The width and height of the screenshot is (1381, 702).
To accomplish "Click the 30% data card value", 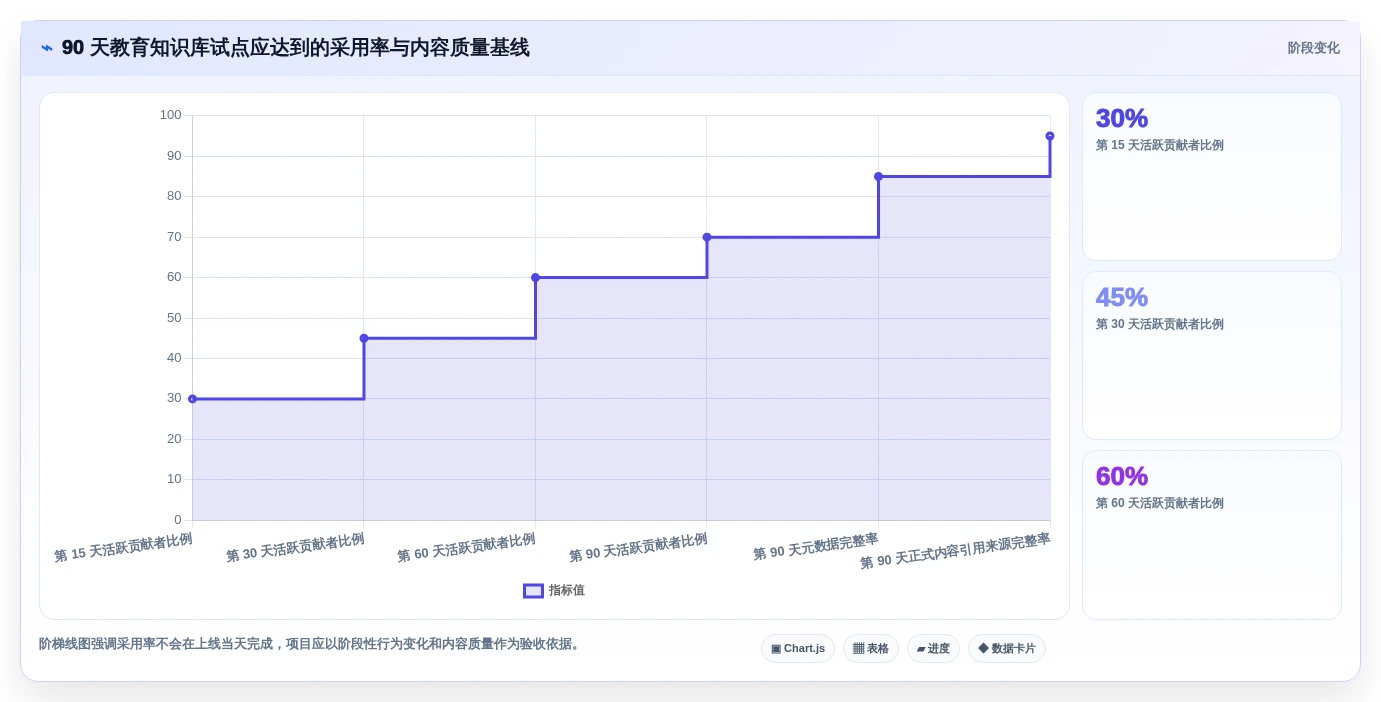I will (x=1121, y=118).
